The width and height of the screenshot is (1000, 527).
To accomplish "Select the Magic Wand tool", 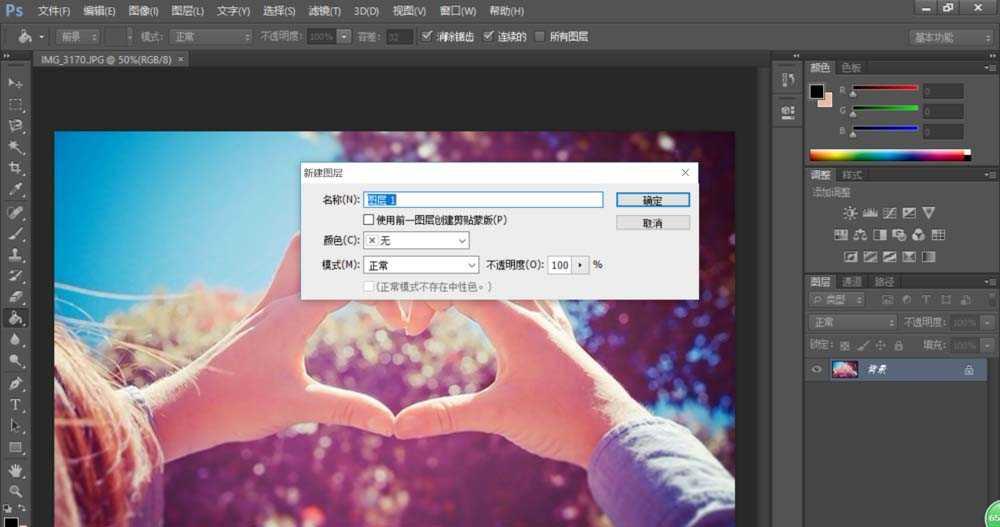I will coord(15,147).
